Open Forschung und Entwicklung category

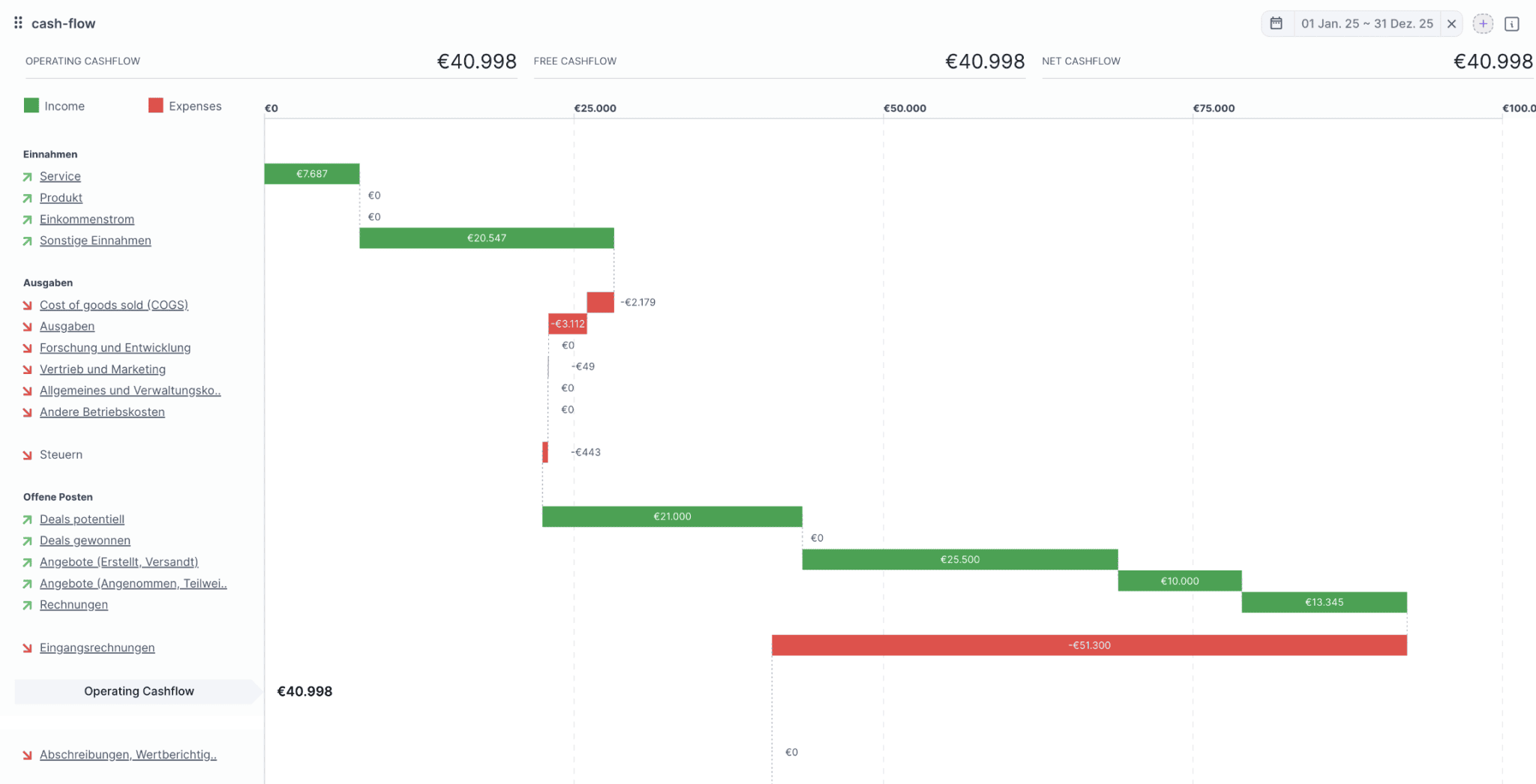click(x=115, y=348)
